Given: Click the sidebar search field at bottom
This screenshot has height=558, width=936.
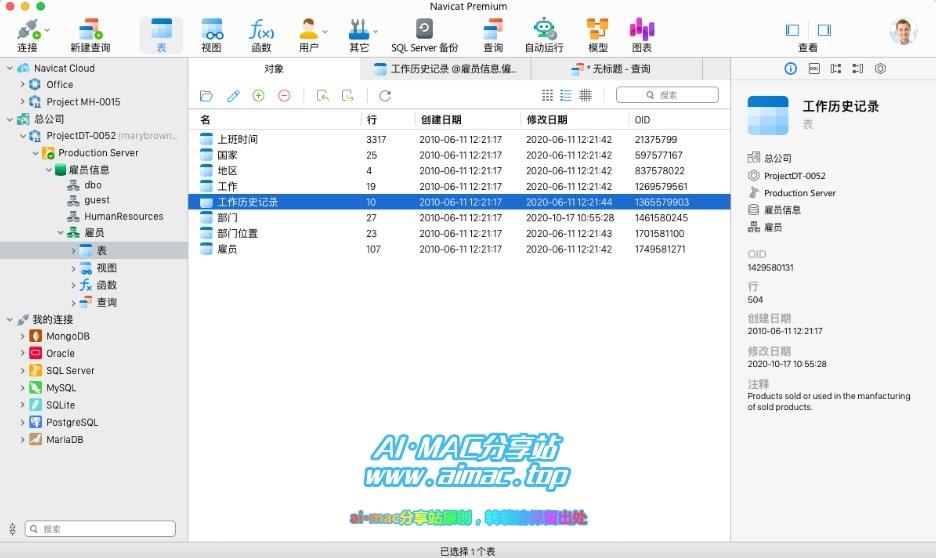Looking at the screenshot, I should point(100,529).
